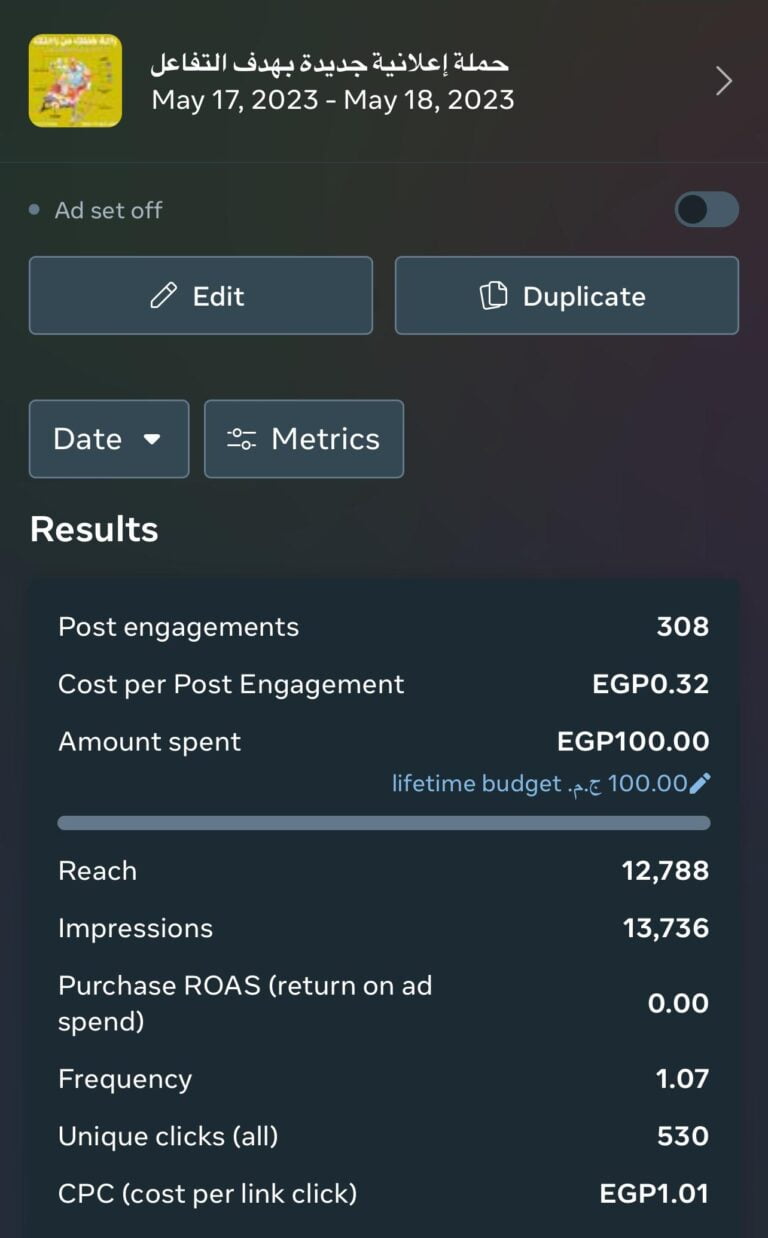Open the Date dropdown
Viewport: 768px width, 1238px height.
(108, 439)
